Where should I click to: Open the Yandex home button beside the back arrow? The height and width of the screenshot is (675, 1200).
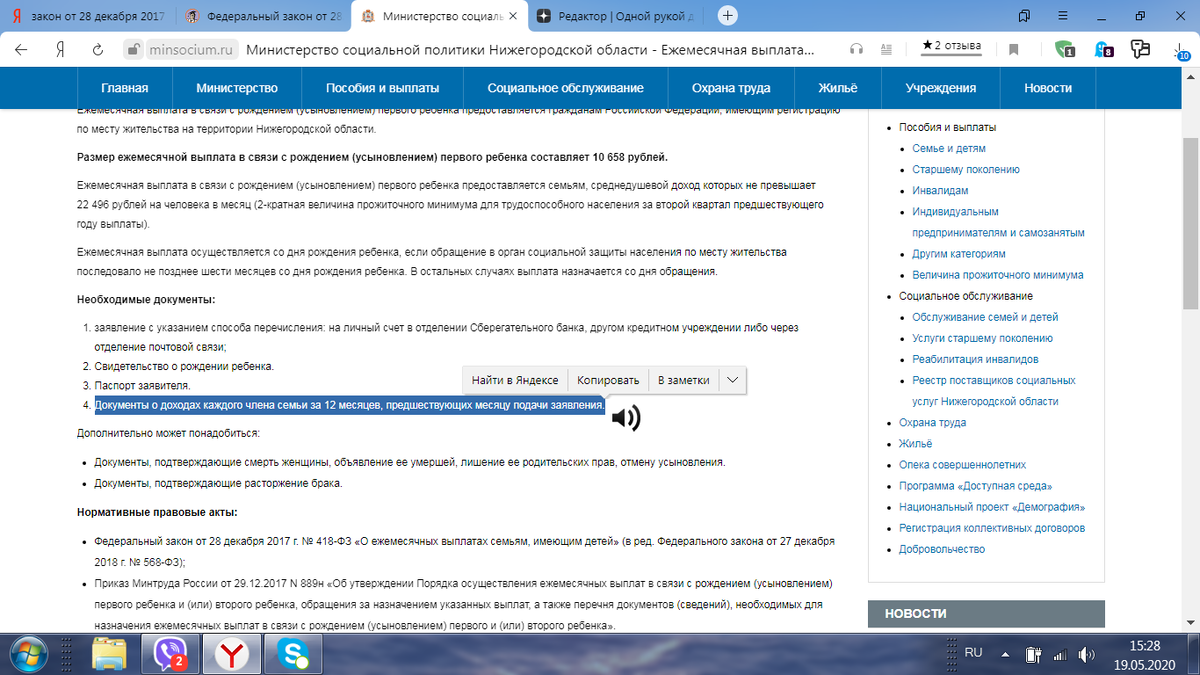[x=60, y=49]
